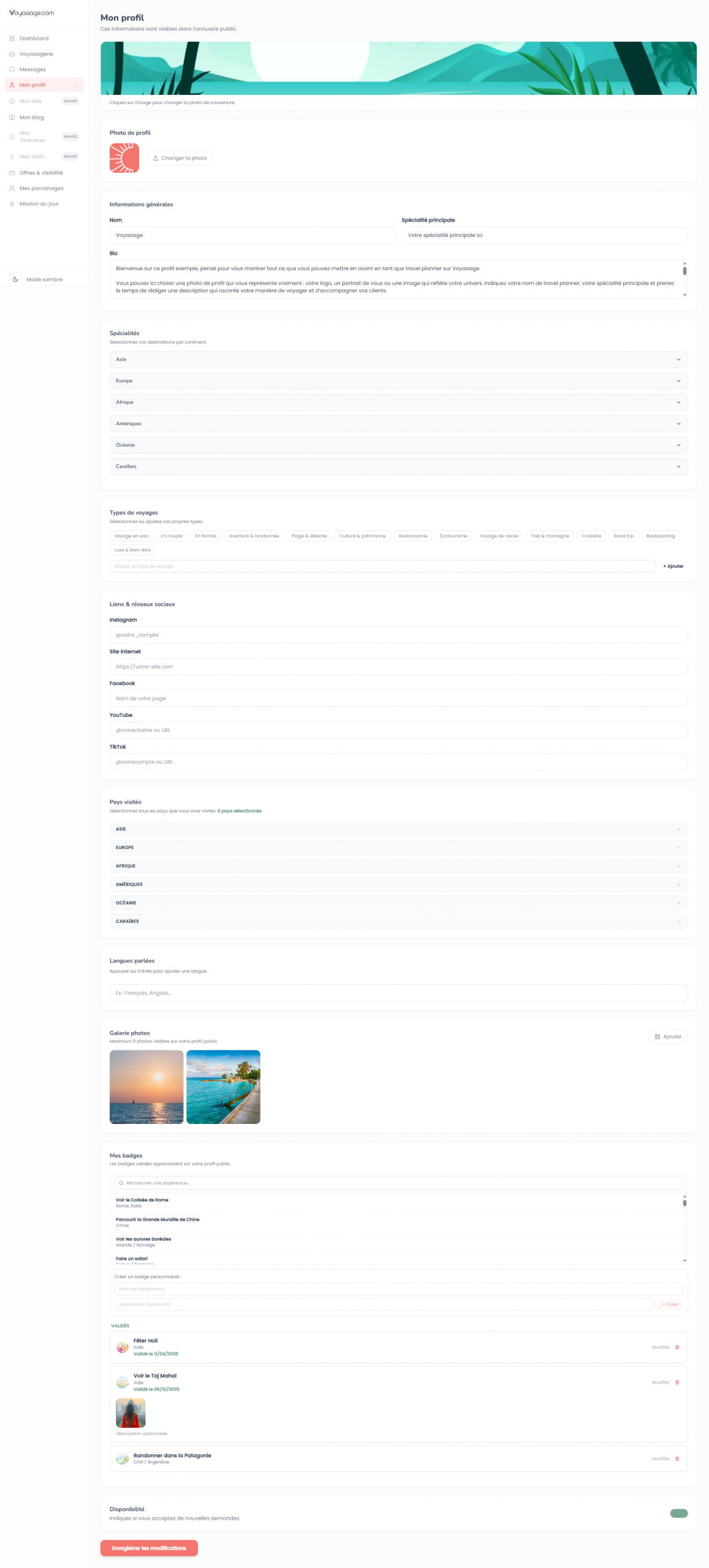Click Enregistrer les modifications button
The height and width of the screenshot is (1568, 709).
[x=149, y=1548]
